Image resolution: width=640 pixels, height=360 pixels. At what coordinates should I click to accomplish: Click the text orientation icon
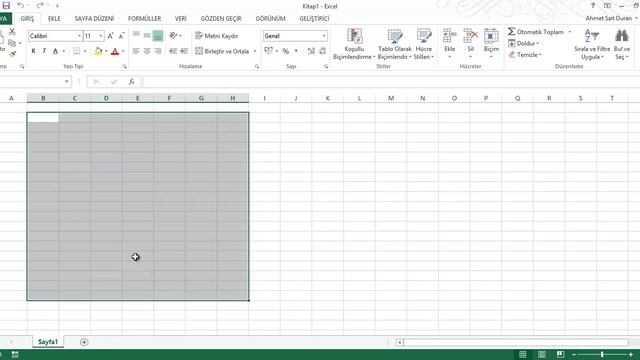[173, 36]
